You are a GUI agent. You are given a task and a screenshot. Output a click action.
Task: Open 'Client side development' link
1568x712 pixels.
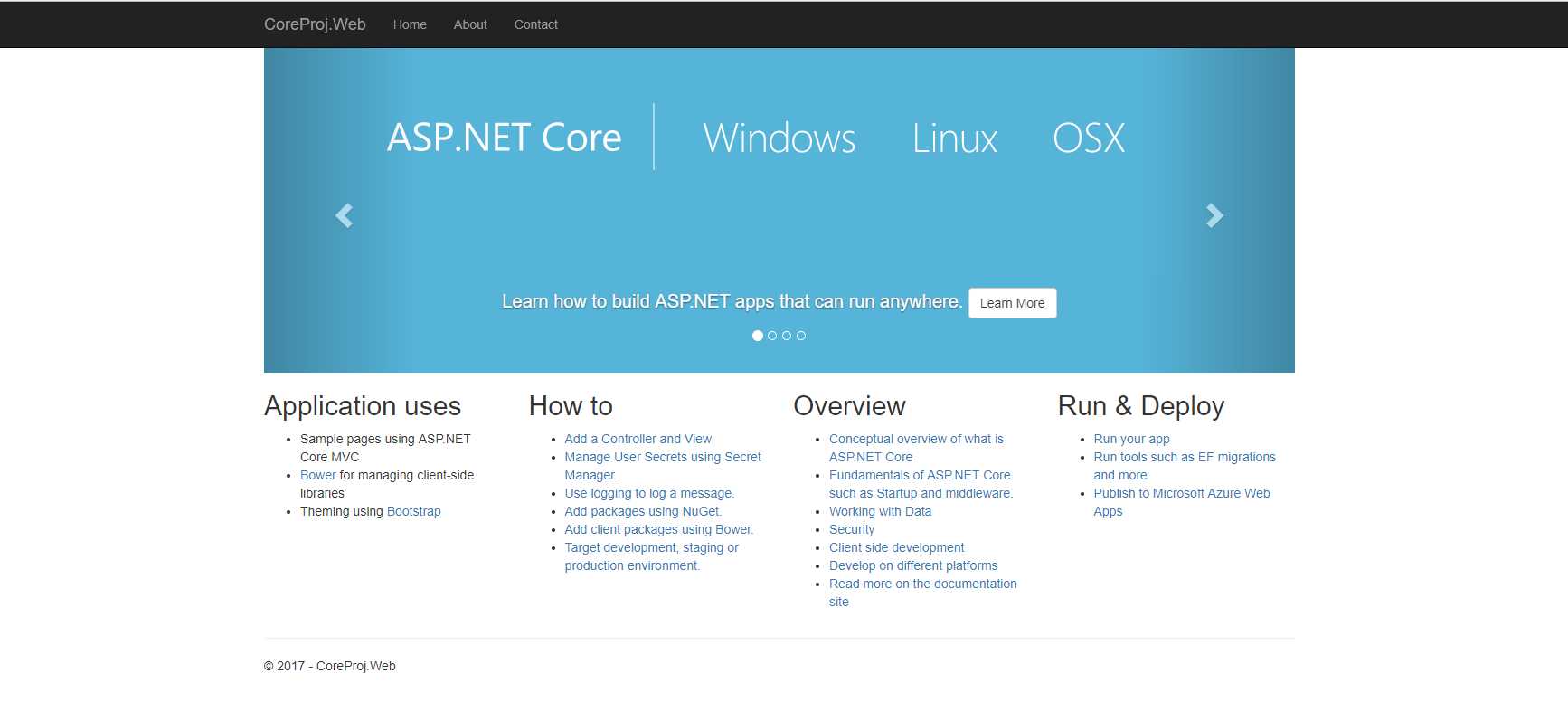tap(896, 547)
